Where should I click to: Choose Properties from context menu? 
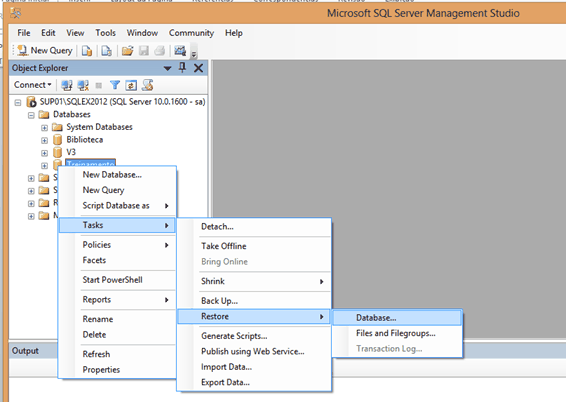(x=118, y=370)
